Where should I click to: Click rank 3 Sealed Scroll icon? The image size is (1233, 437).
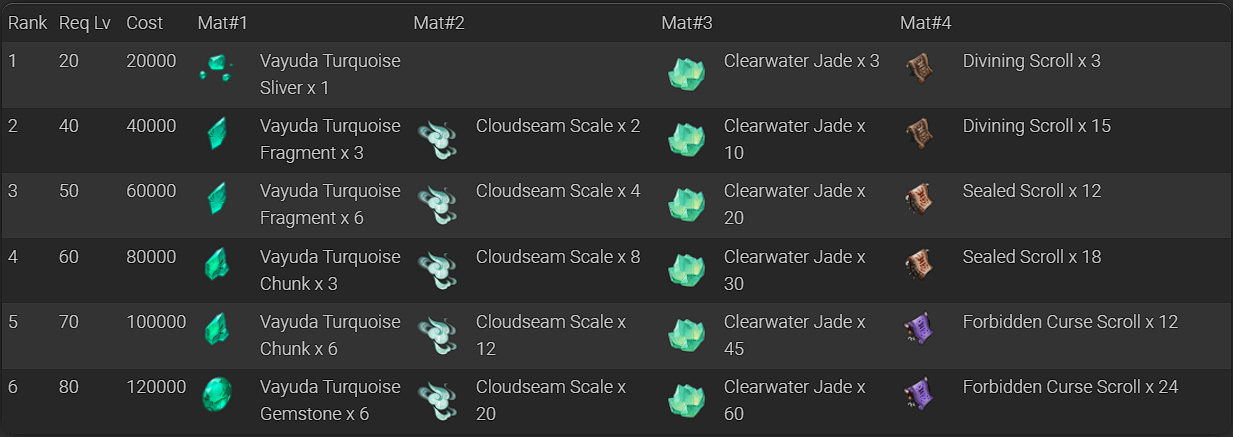tap(919, 200)
